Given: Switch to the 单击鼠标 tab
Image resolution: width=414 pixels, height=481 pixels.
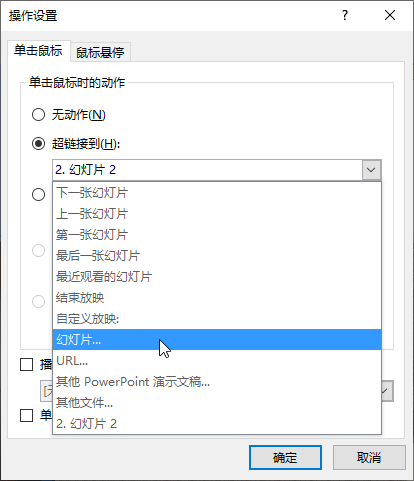Looking at the screenshot, I should [x=38, y=51].
